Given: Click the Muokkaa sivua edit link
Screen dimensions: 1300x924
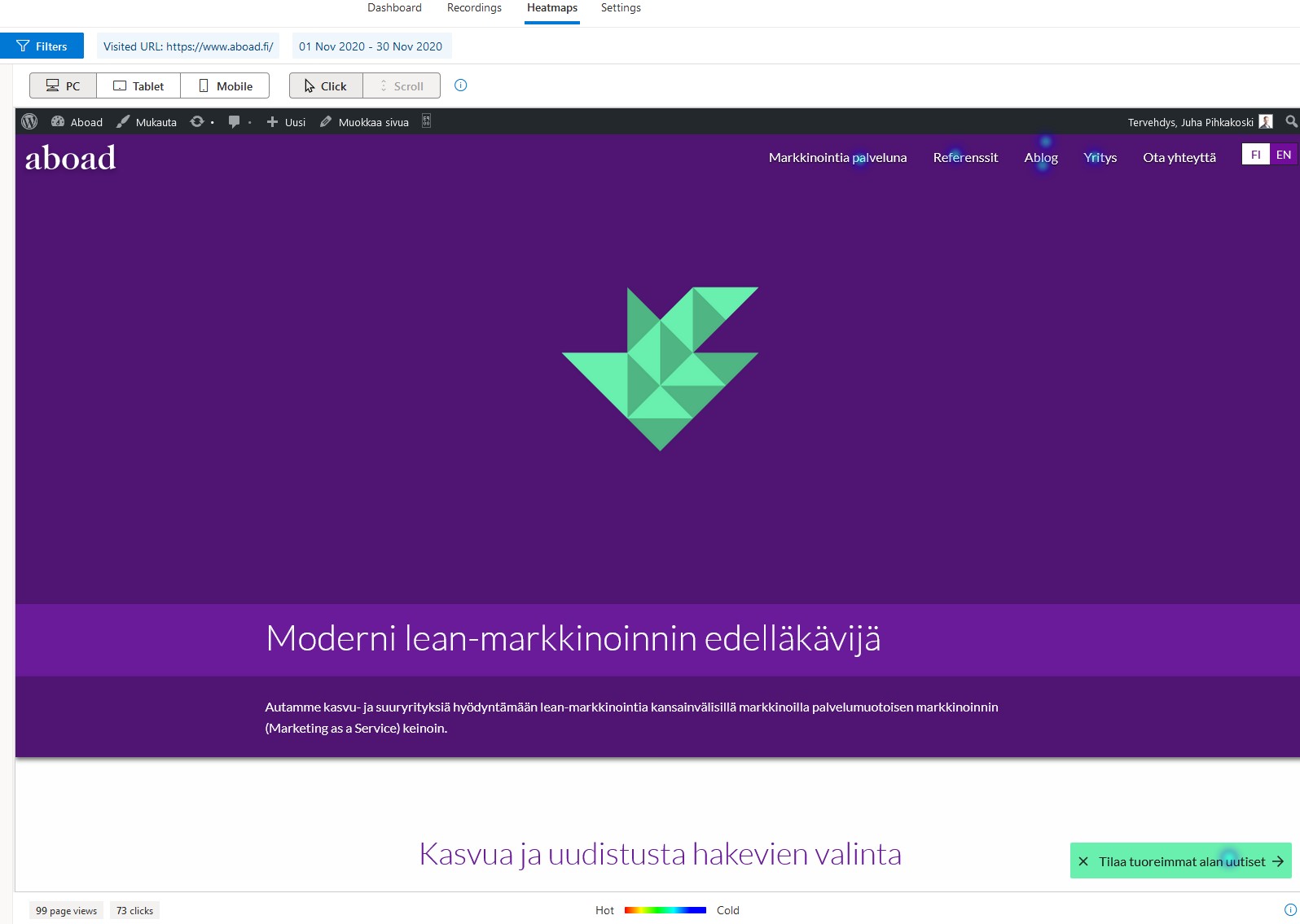Looking at the screenshot, I should (x=365, y=122).
